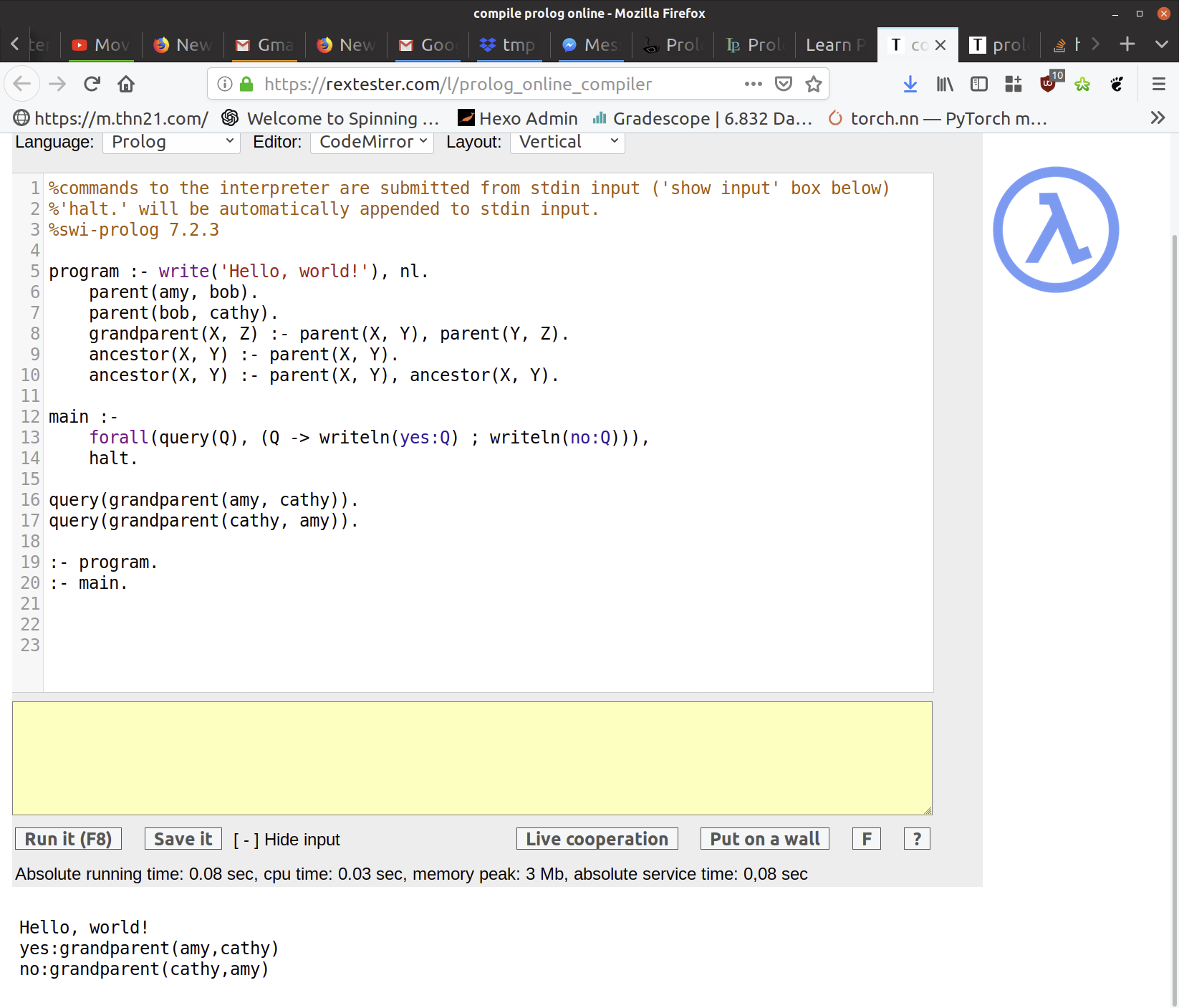Screen dimensions: 1179x1008
Task: Reload the current page
Action: pyautogui.click(x=92, y=84)
